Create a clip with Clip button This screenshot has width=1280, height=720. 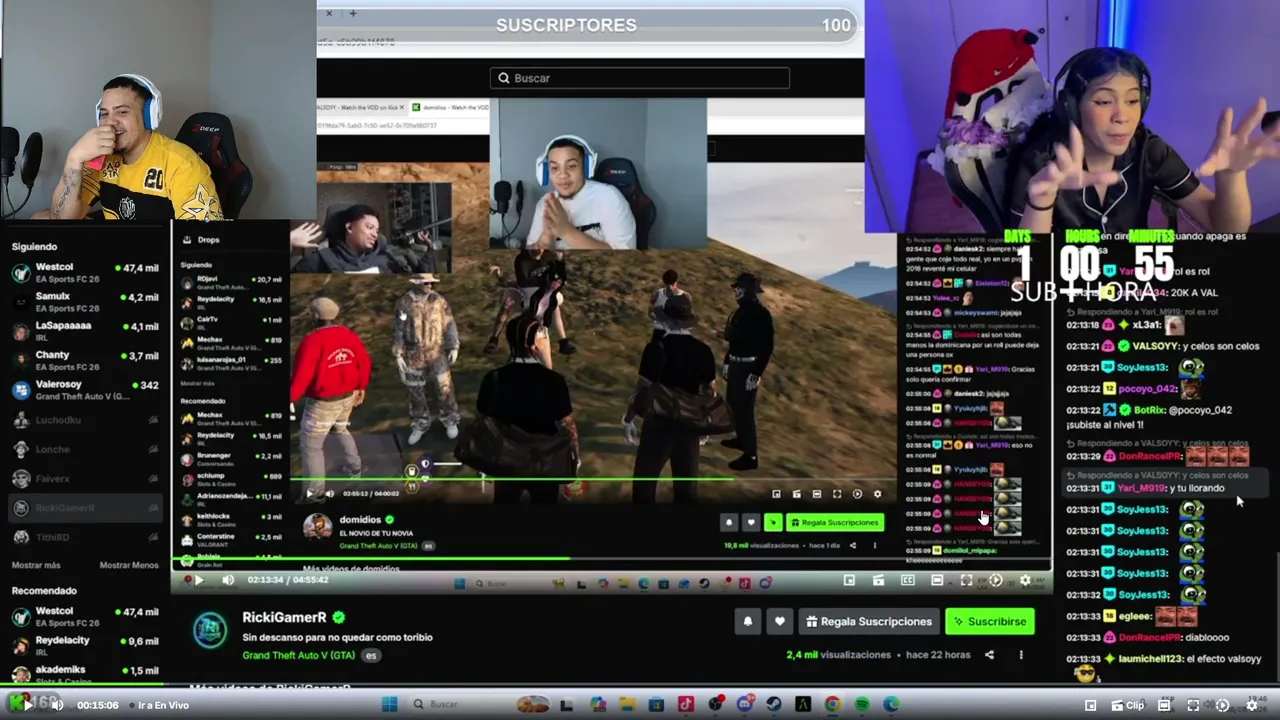1128,705
